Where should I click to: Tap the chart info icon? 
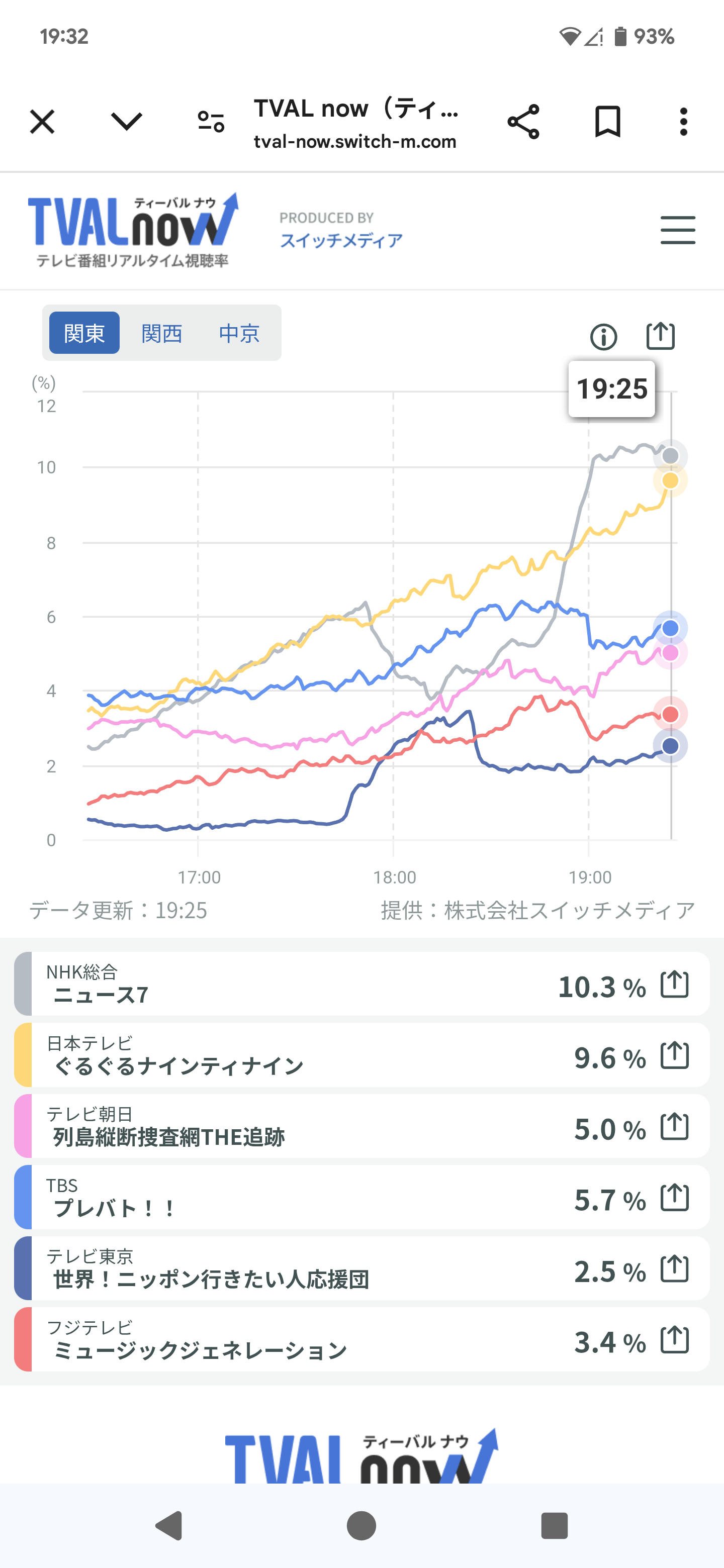[603, 337]
